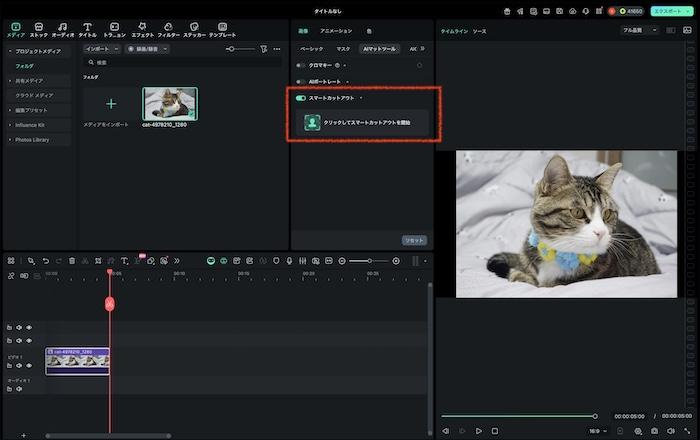Open the フル品質 preview quality dropdown
Screen dimensions: 700x440
point(640,31)
